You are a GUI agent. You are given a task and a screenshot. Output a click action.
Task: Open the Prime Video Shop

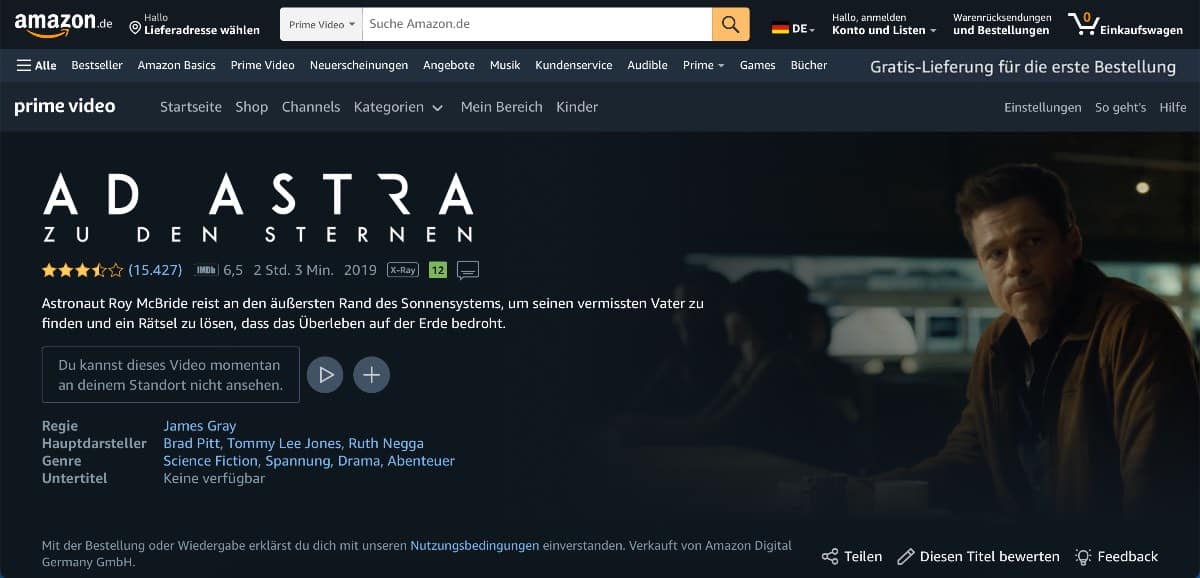pyautogui.click(x=252, y=107)
